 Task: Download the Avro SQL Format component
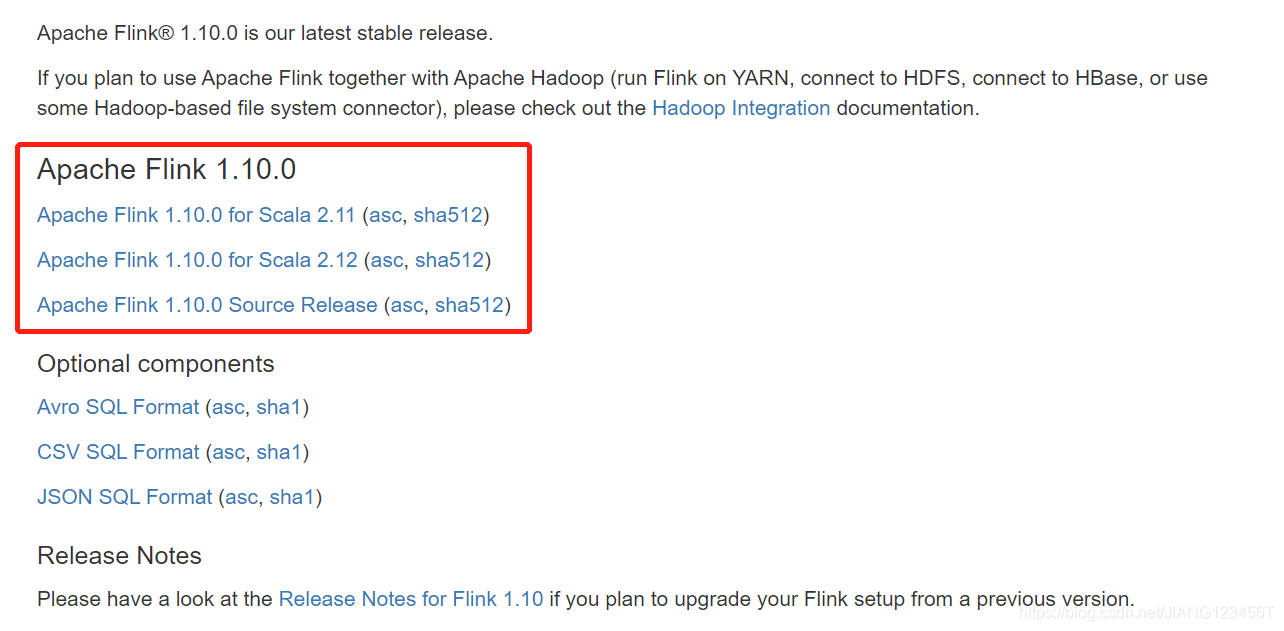(117, 407)
